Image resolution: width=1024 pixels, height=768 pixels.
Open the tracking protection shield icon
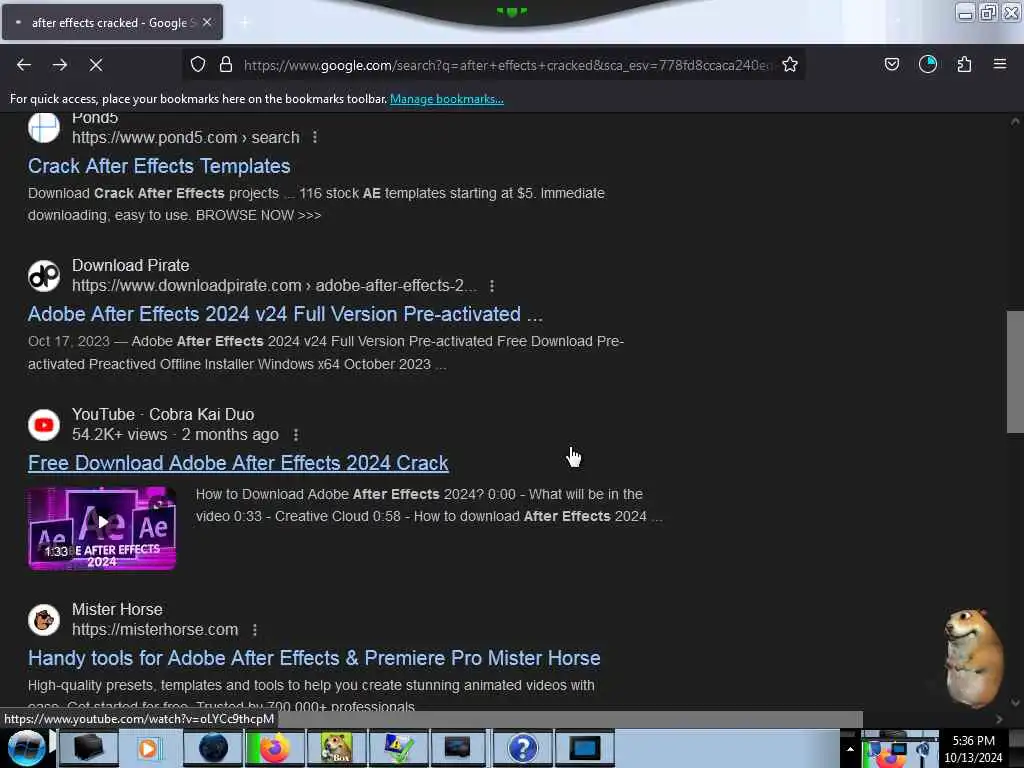coord(198,64)
